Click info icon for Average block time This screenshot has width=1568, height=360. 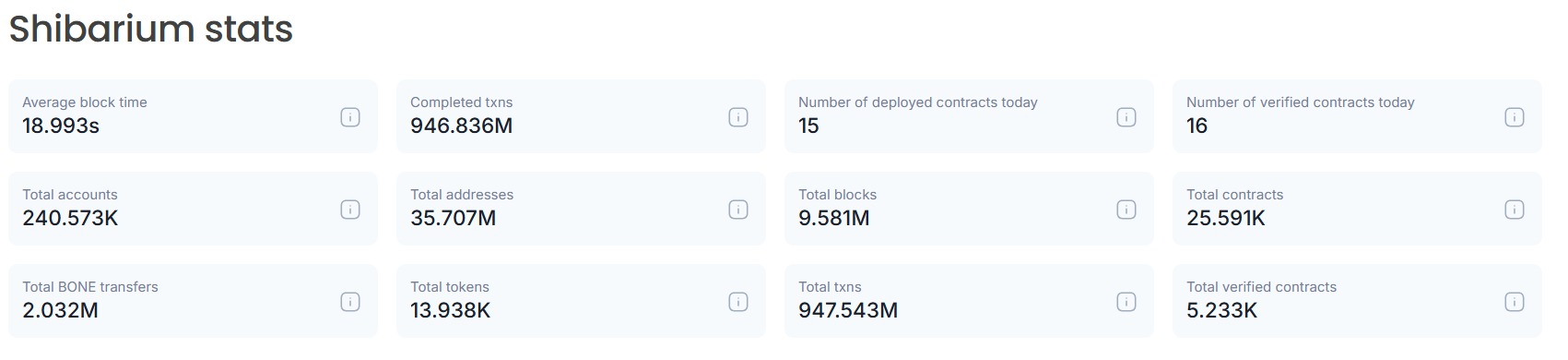(350, 117)
